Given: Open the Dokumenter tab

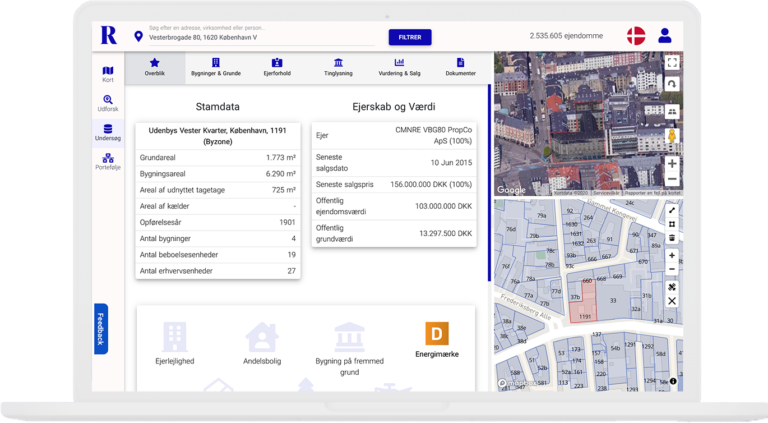Looking at the screenshot, I should 460,67.
